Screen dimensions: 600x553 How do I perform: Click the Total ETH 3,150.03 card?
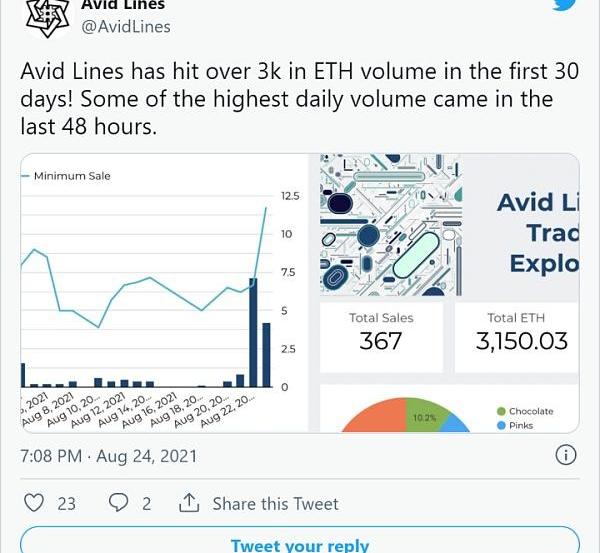[517, 337]
